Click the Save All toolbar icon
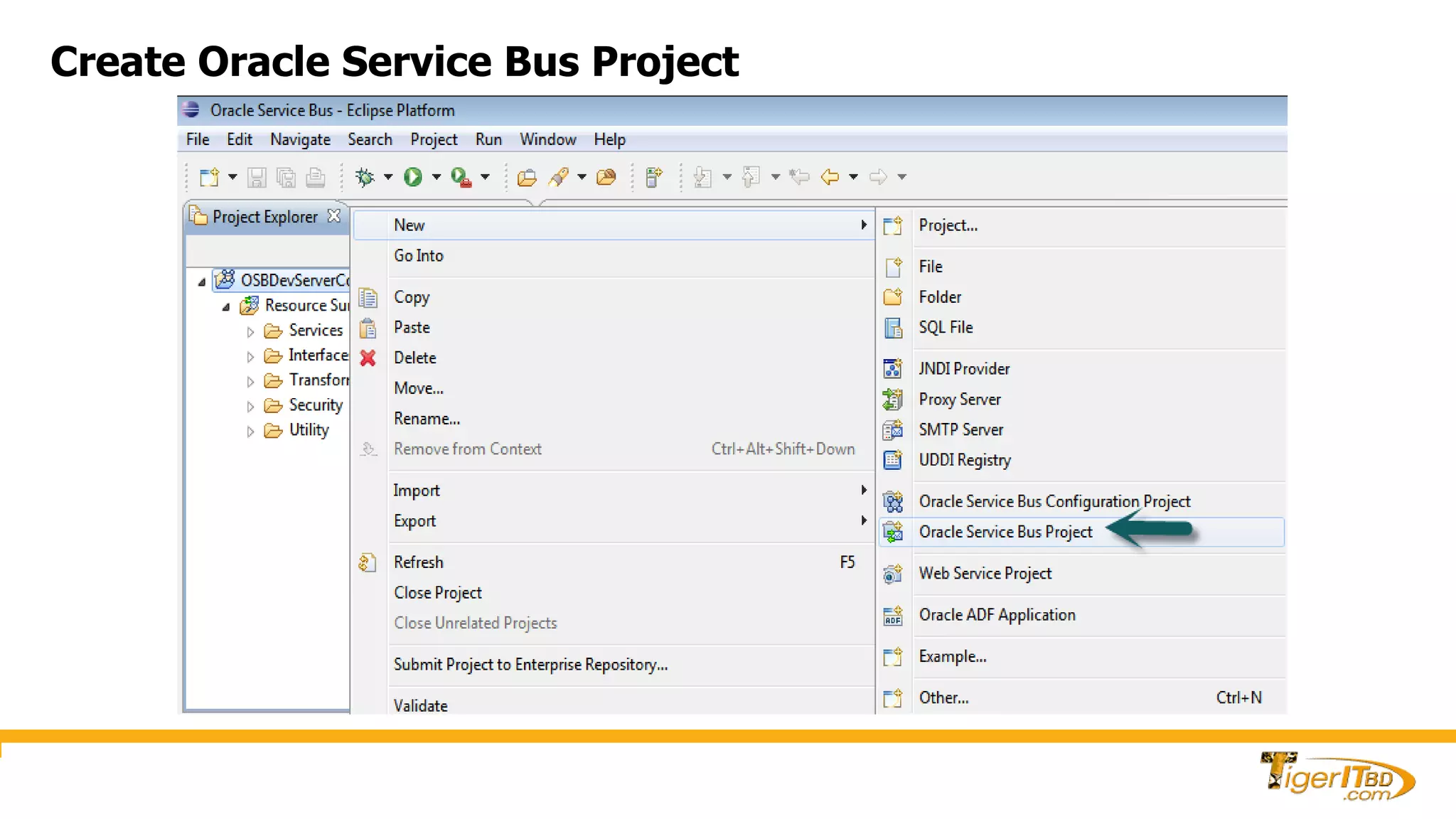Viewport: 1456px width, 819px height. (286, 177)
